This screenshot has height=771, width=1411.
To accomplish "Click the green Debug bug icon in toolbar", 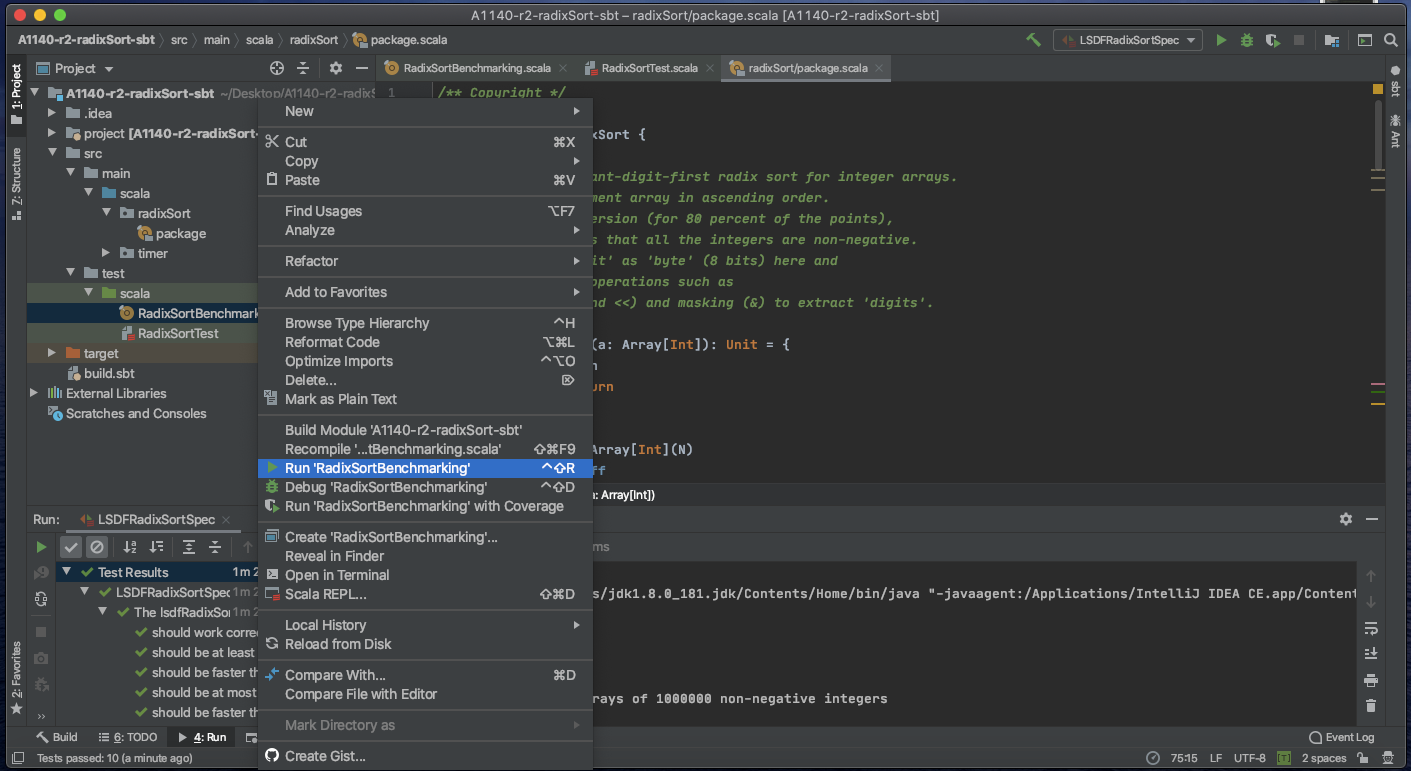I will coord(1246,40).
